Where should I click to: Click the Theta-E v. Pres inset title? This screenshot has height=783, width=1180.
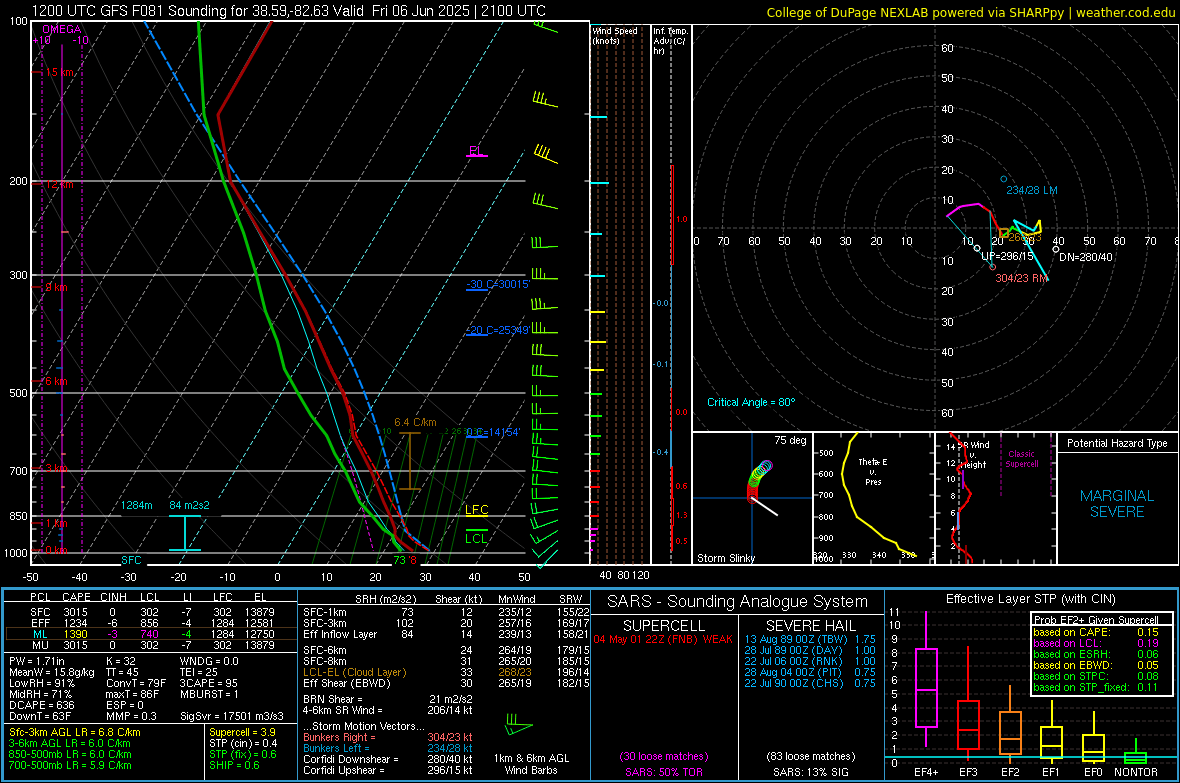tap(873, 471)
